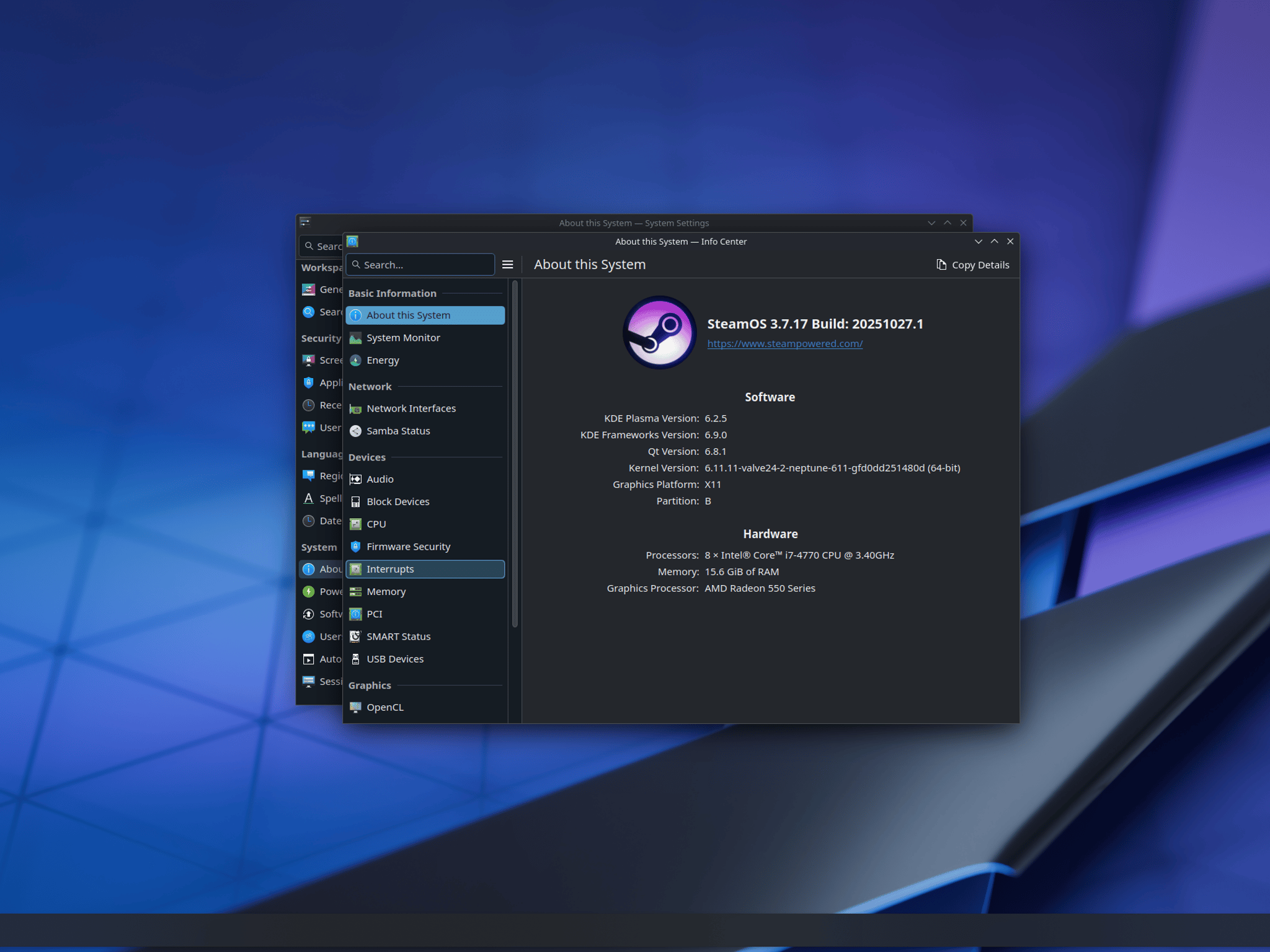Click Copy Details button

click(972, 265)
